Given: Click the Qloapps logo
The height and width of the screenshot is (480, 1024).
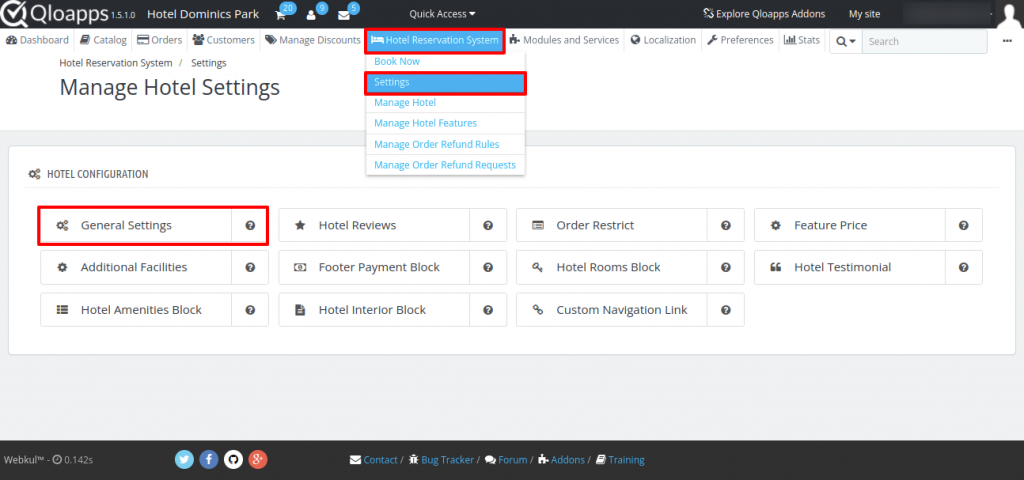Looking at the screenshot, I should point(55,14).
